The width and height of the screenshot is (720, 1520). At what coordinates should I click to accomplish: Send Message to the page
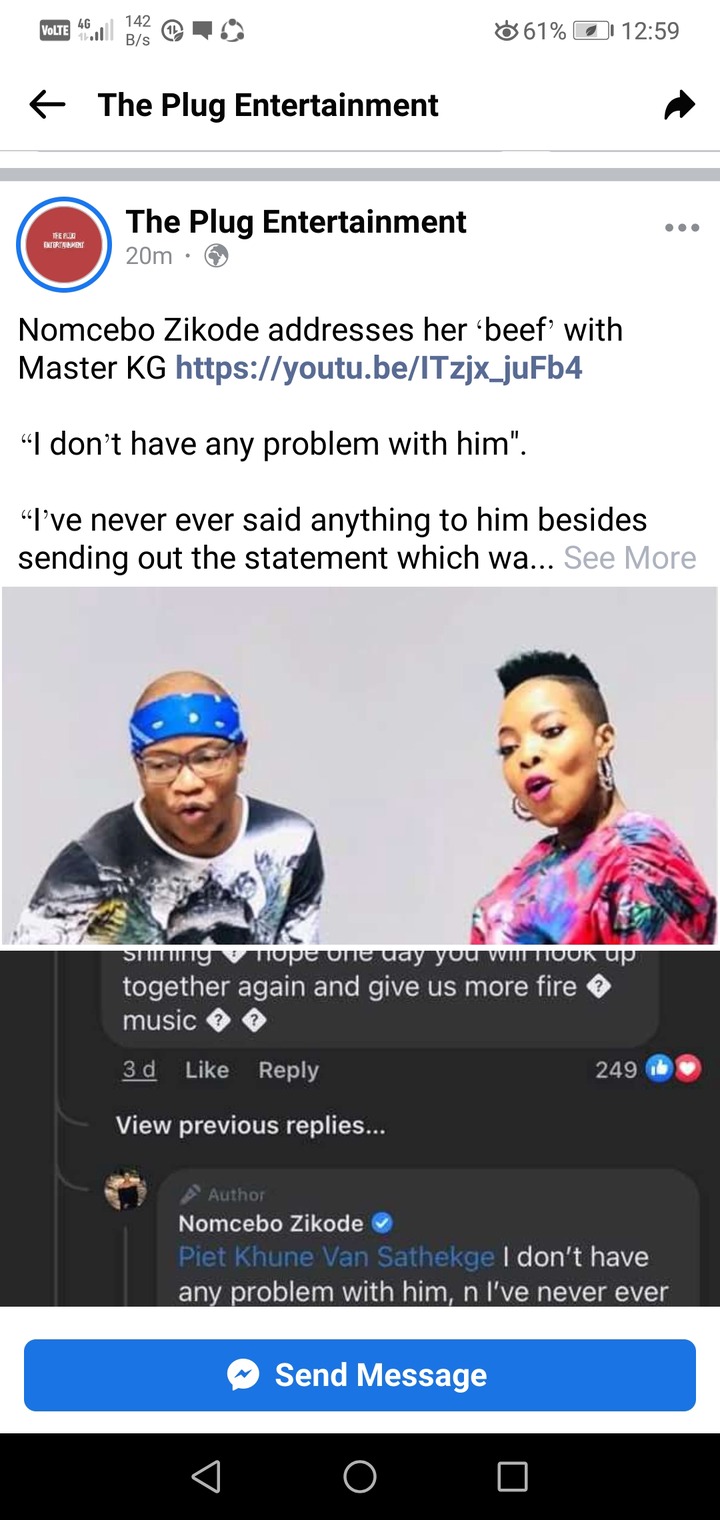360,1375
